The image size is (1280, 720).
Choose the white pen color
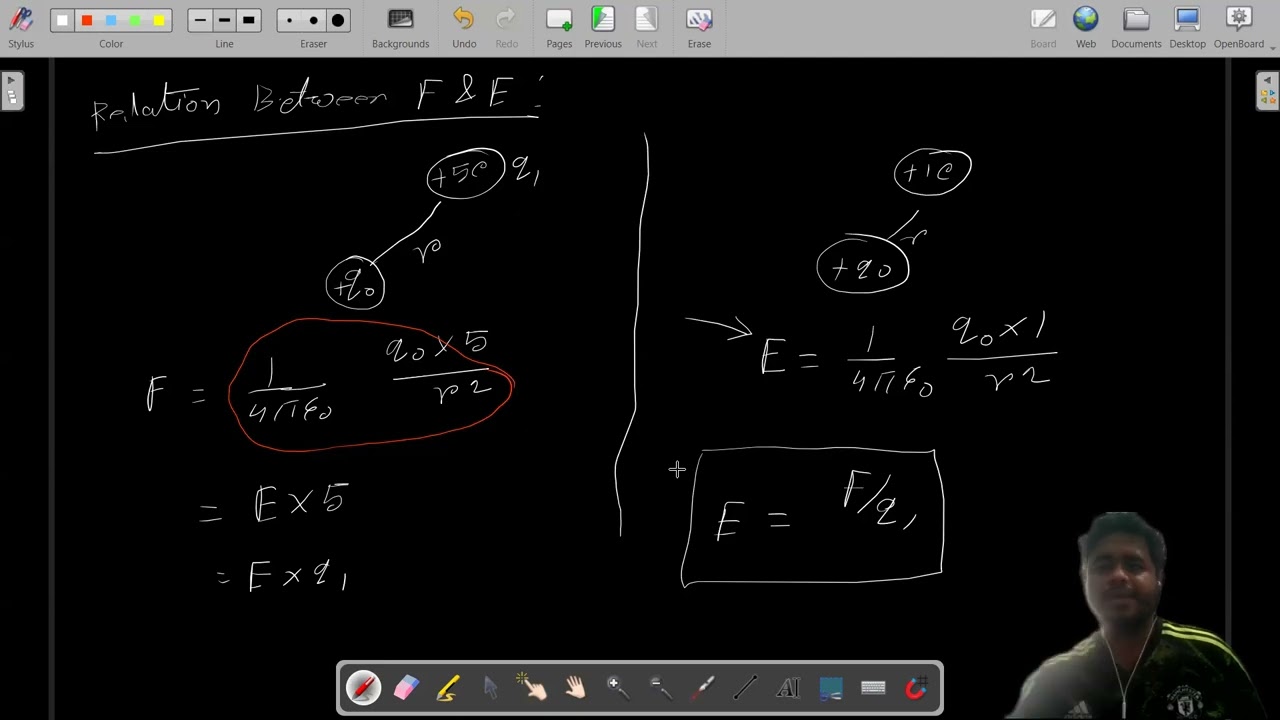click(x=63, y=20)
